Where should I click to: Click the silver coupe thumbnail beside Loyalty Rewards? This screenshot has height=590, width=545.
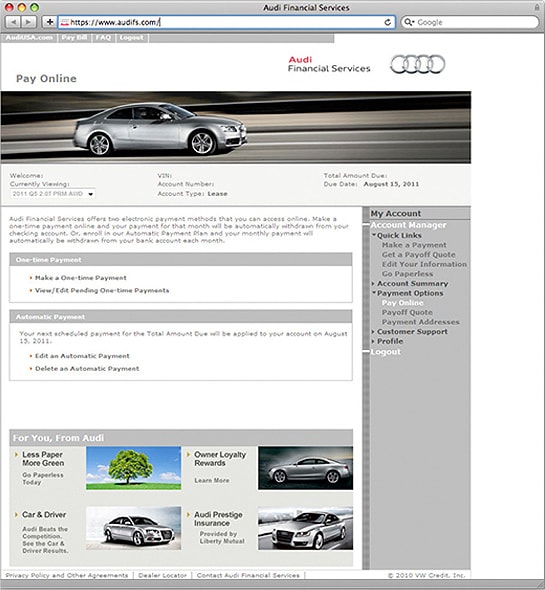(305, 468)
